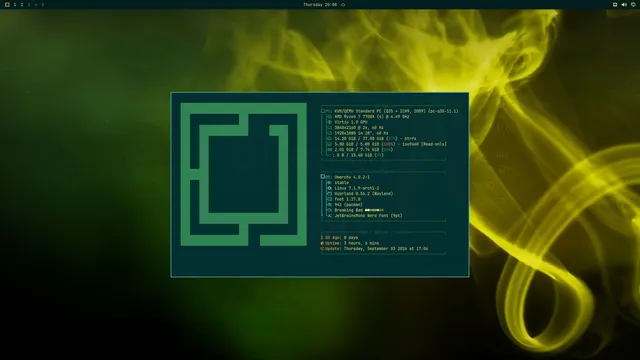Screen dimensions: 640x360
Task: Click the icon beside Uptime
Action: pyautogui.click(x=322, y=243)
